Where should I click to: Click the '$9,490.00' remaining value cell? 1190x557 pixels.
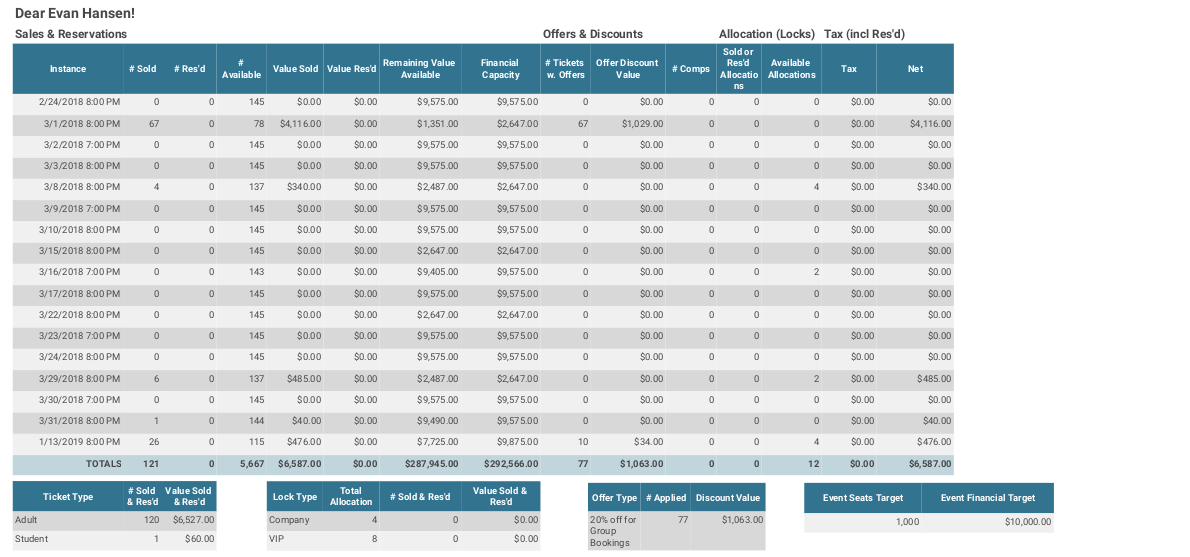pos(437,420)
